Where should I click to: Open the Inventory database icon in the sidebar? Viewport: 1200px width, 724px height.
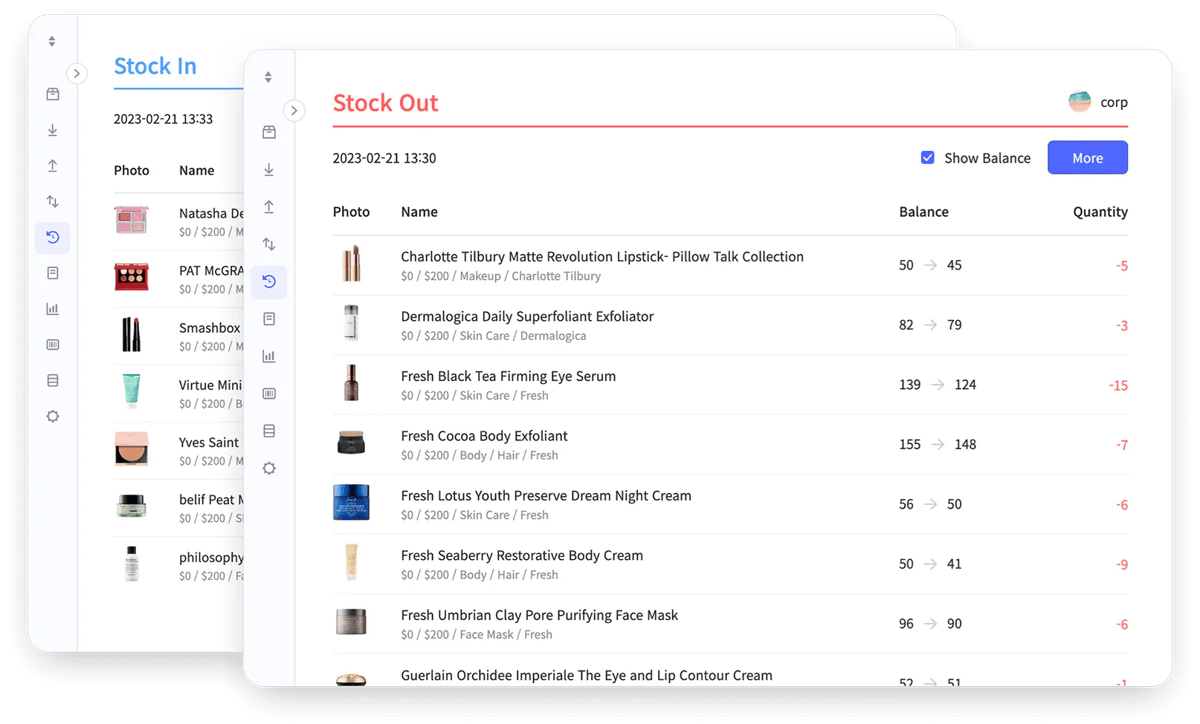pos(268,430)
